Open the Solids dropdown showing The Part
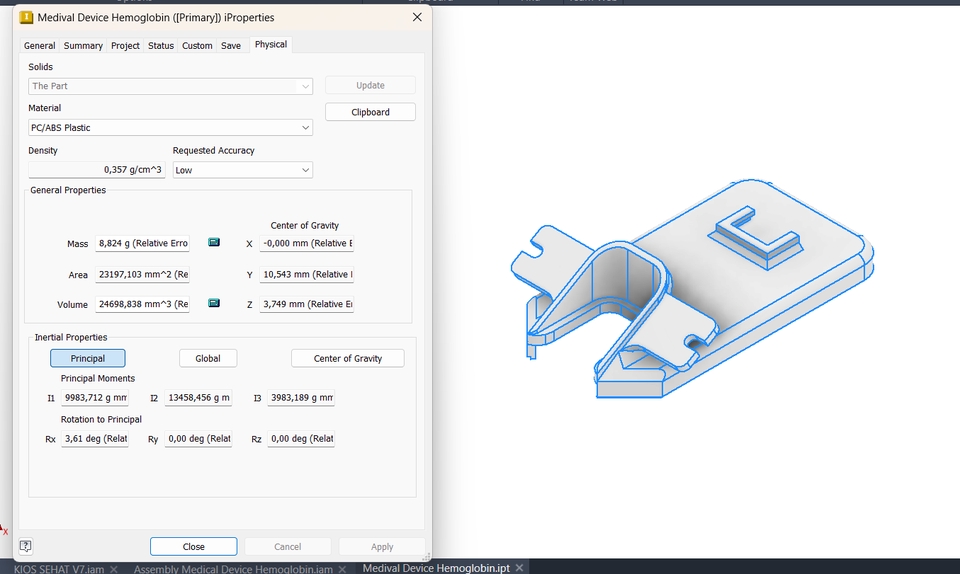The height and width of the screenshot is (574, 960). [x=170, y=86]
